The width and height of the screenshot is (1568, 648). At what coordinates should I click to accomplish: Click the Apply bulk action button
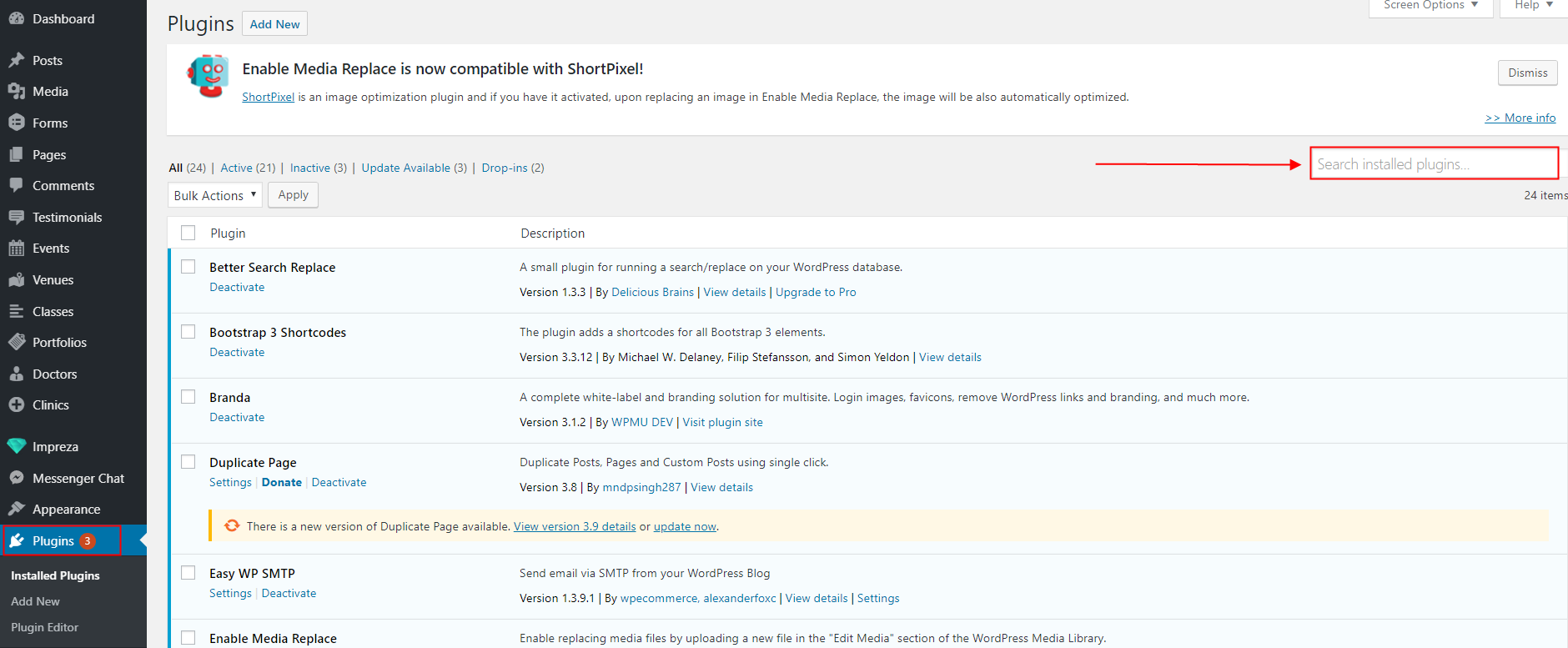pyautogui.click(x=293, y=195)
